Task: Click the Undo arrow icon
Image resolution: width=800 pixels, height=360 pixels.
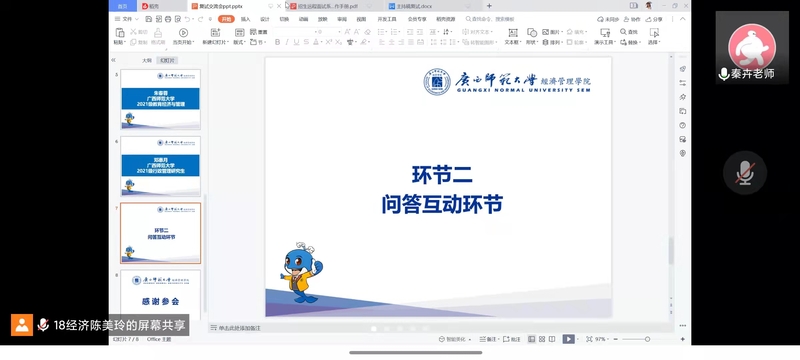Action: (188, 19)
